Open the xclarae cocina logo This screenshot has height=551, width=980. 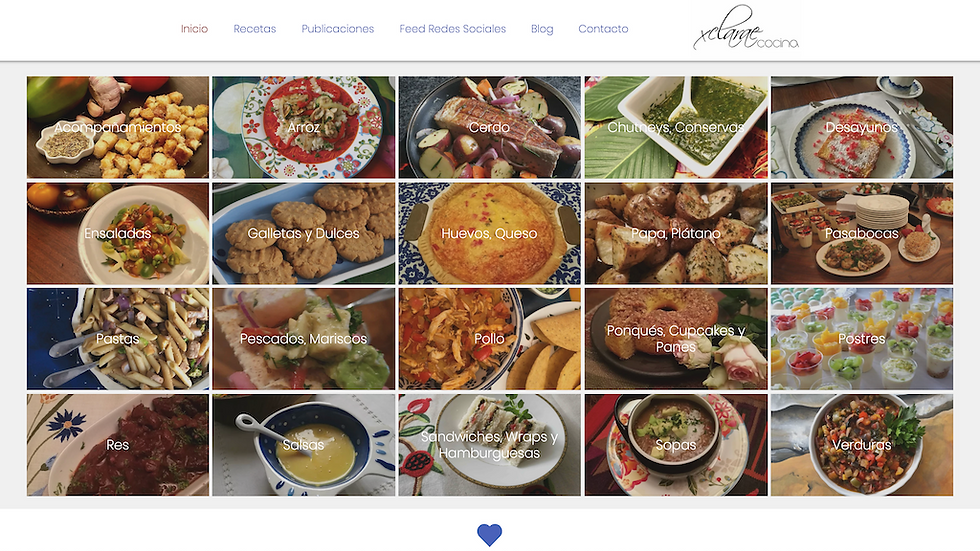[746, 29]
